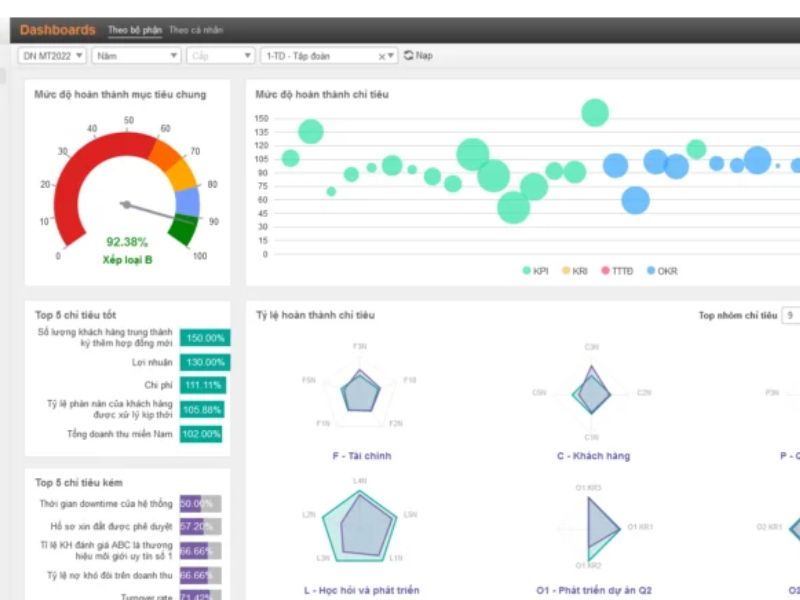Click the Lợi nhuận 130.00% bar

[x=205, y=362]
